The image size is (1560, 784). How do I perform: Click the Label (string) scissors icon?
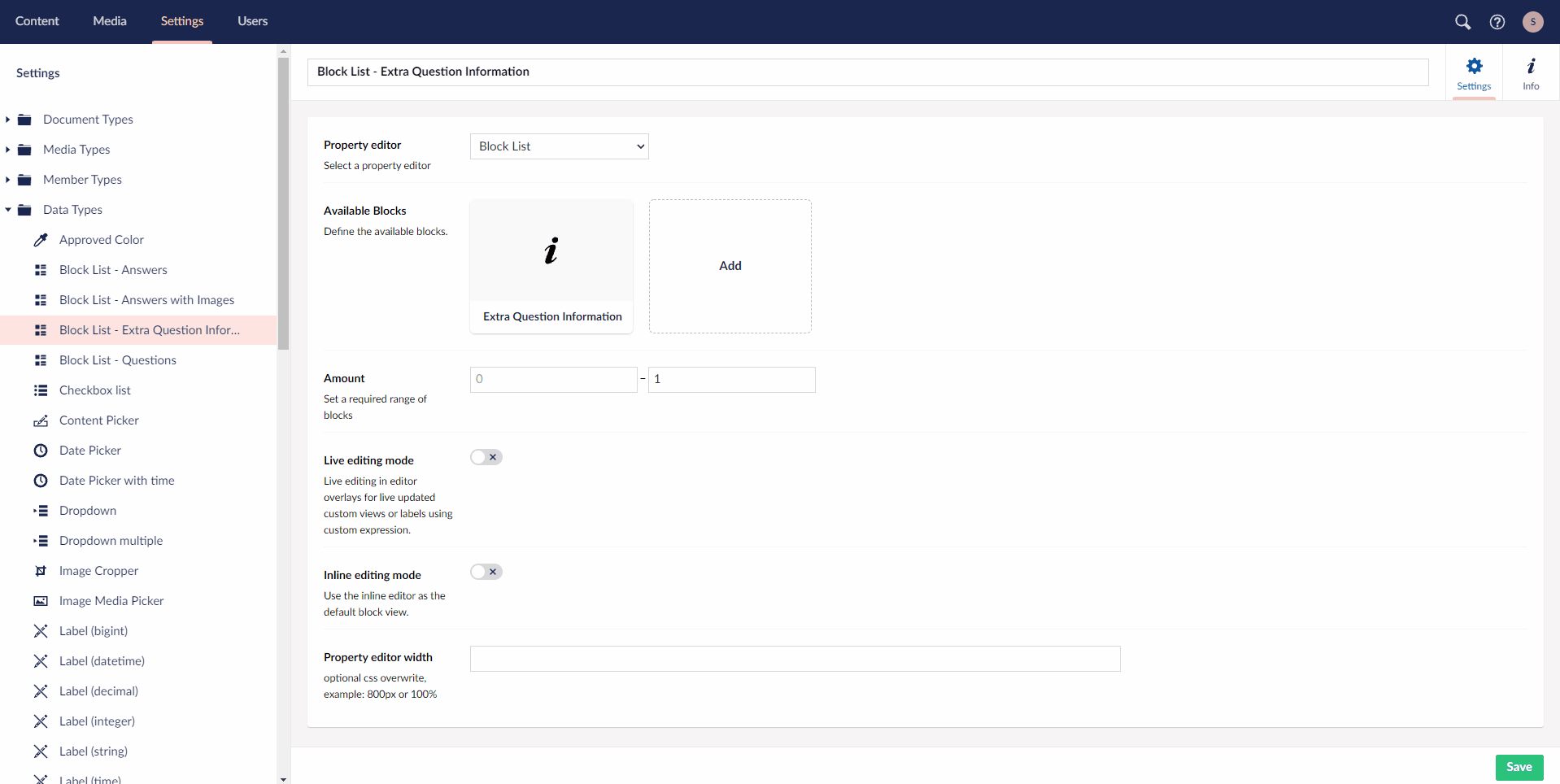click(41, 751)
